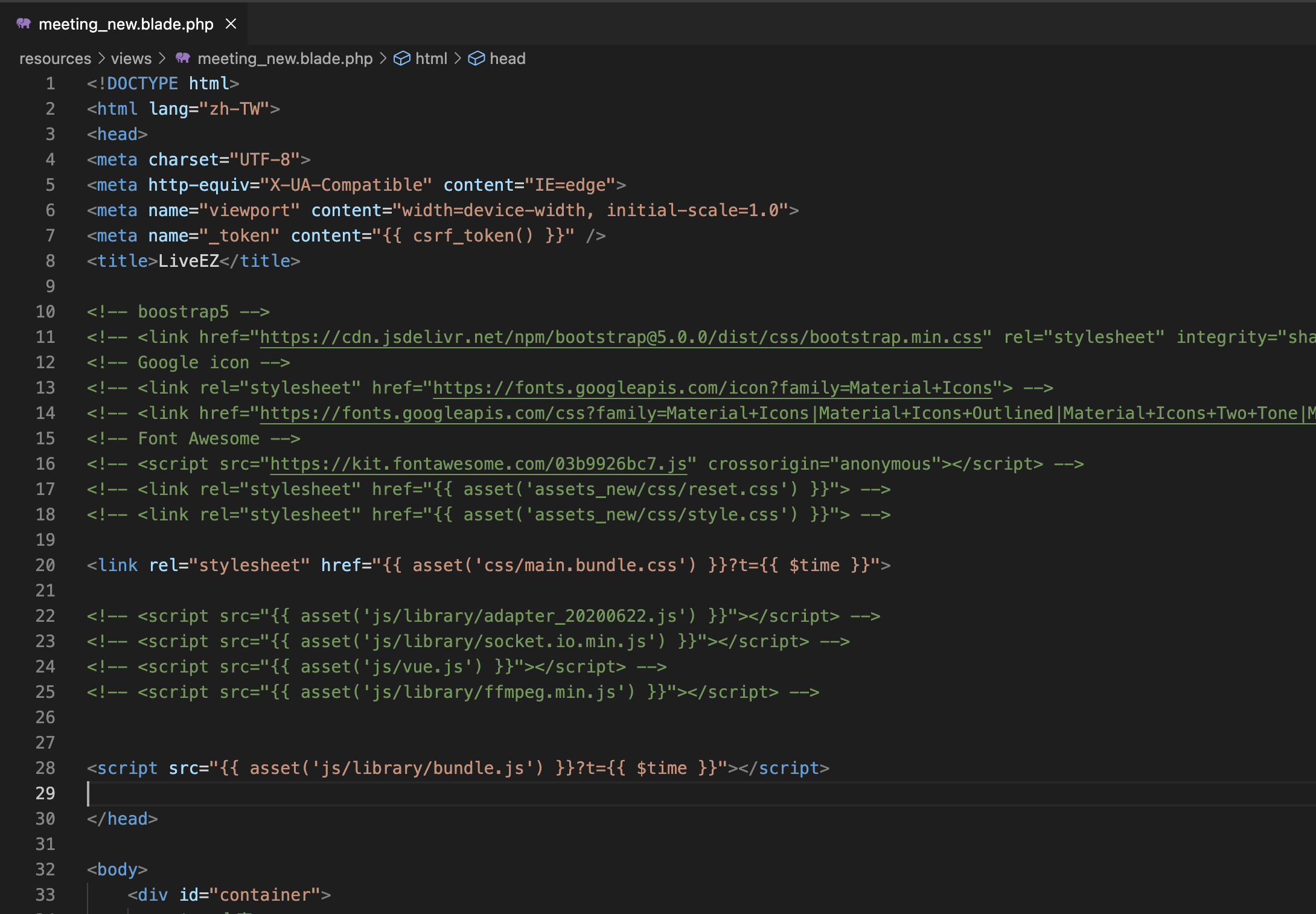Click the "X-UA-Compatible" attribute value

[x=347, y=185]
